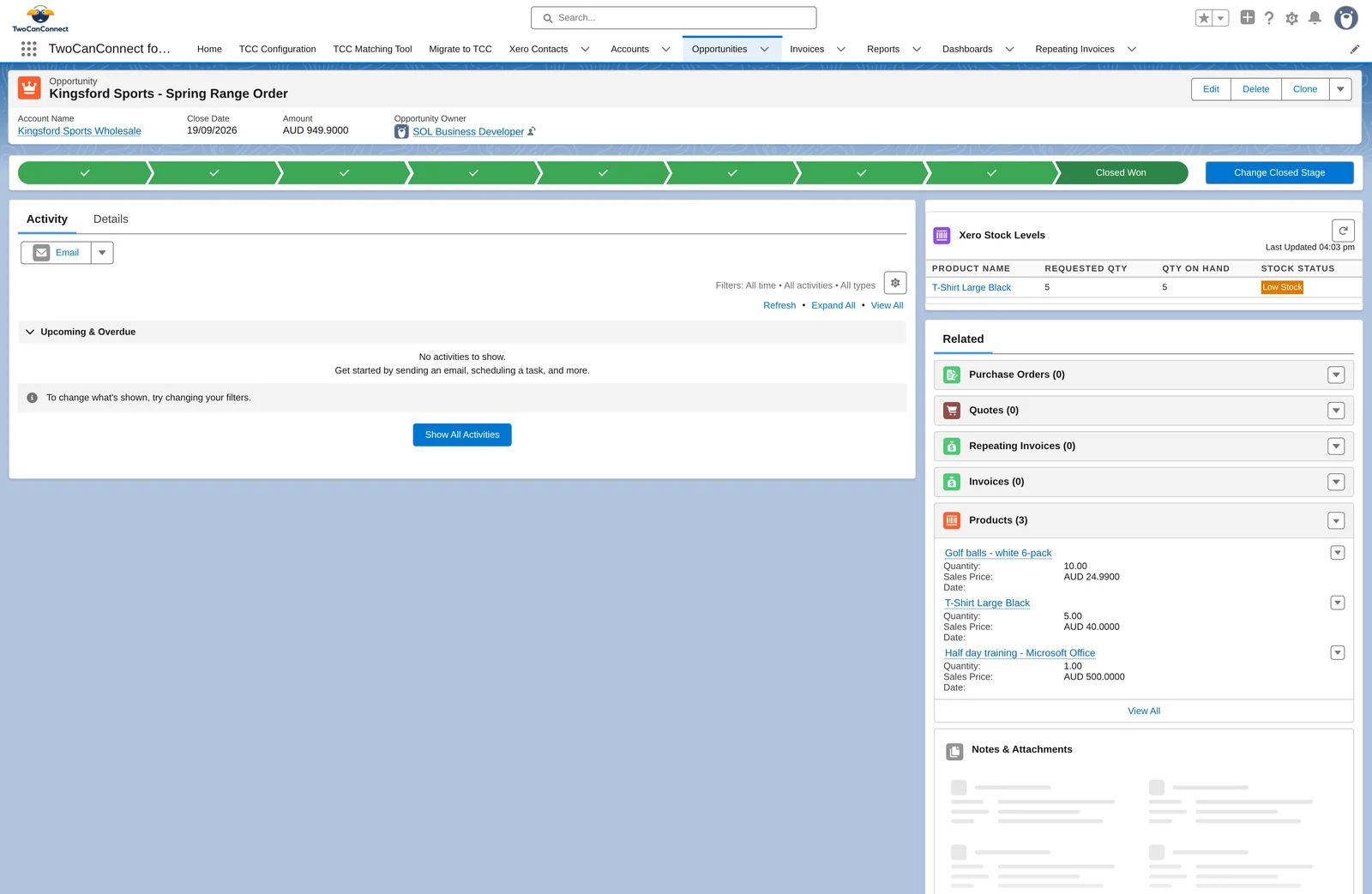
Task: Open the T-Shirt Large Black product row actions dropdown
Action: [1337, 603]
